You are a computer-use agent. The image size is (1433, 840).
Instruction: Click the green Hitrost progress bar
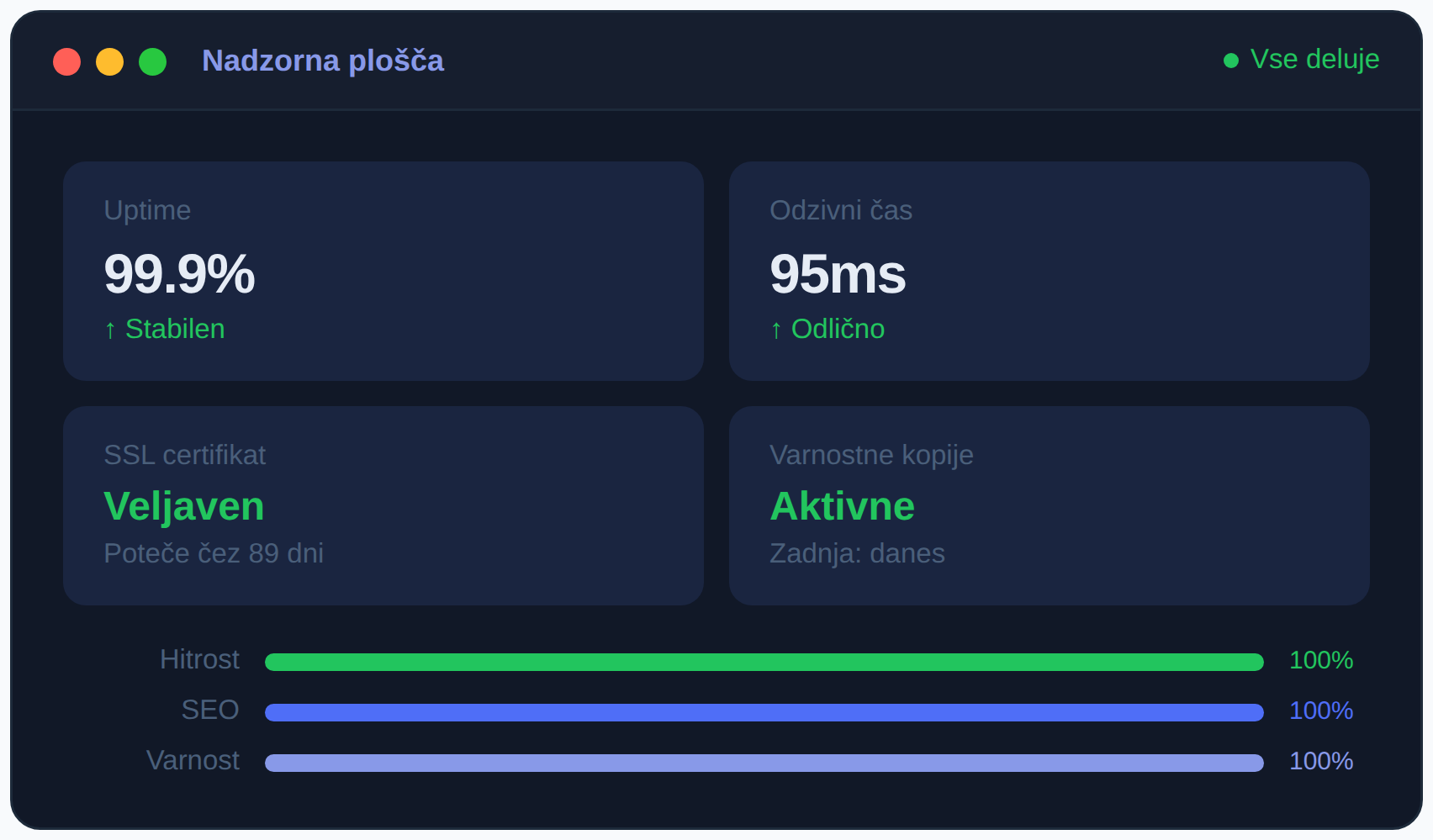[x=764, y=662]
